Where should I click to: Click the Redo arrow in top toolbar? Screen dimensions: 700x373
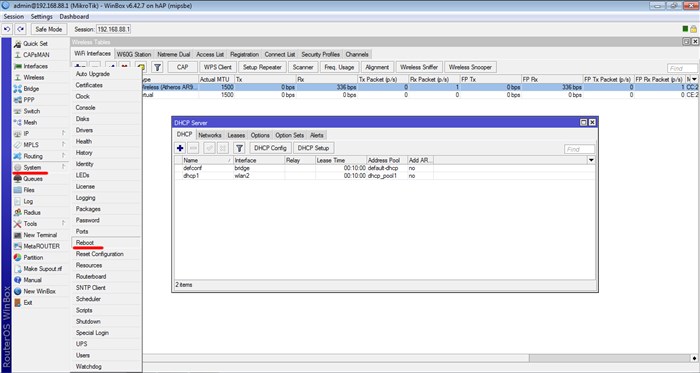(21, 29)
